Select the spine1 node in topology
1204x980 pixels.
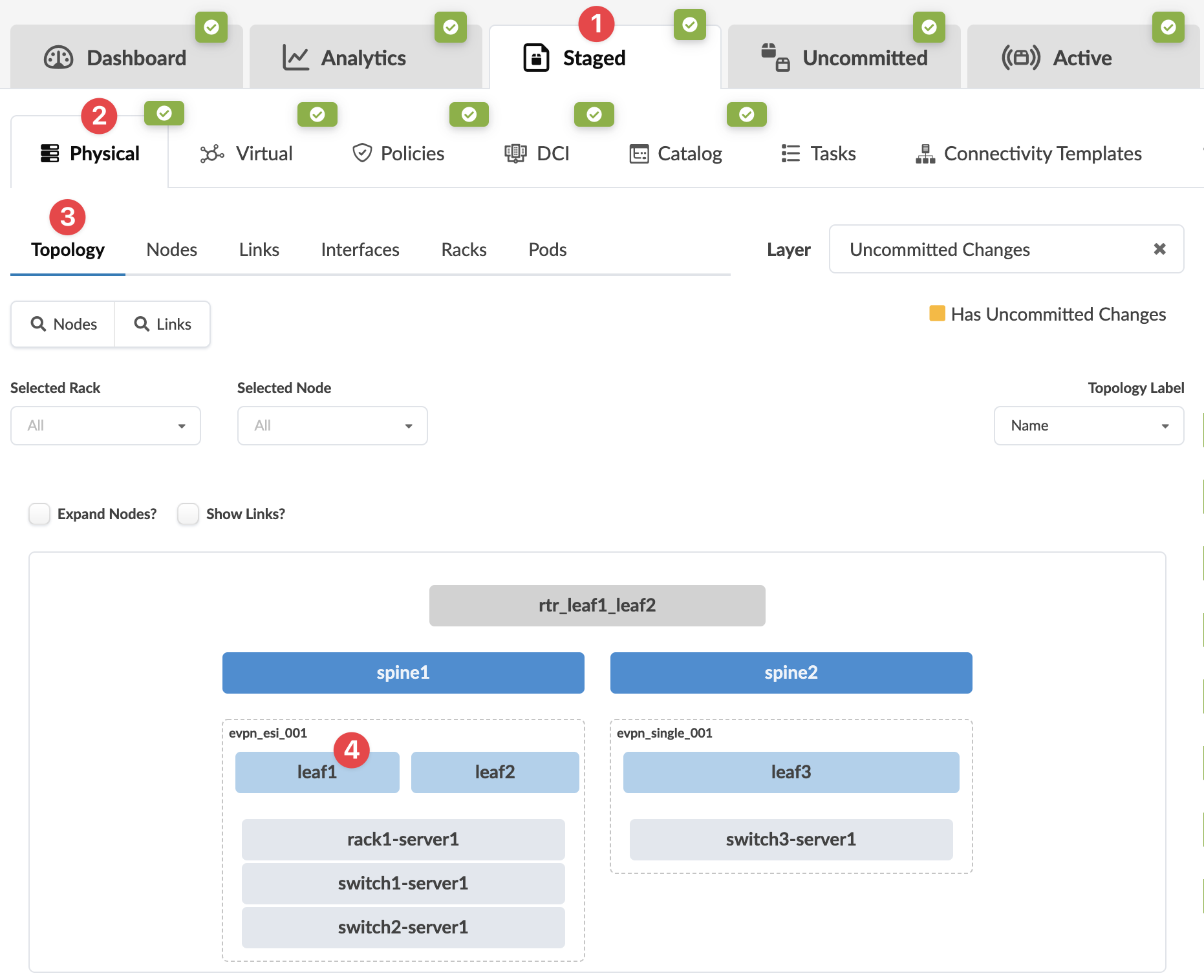tap(403, 673)
